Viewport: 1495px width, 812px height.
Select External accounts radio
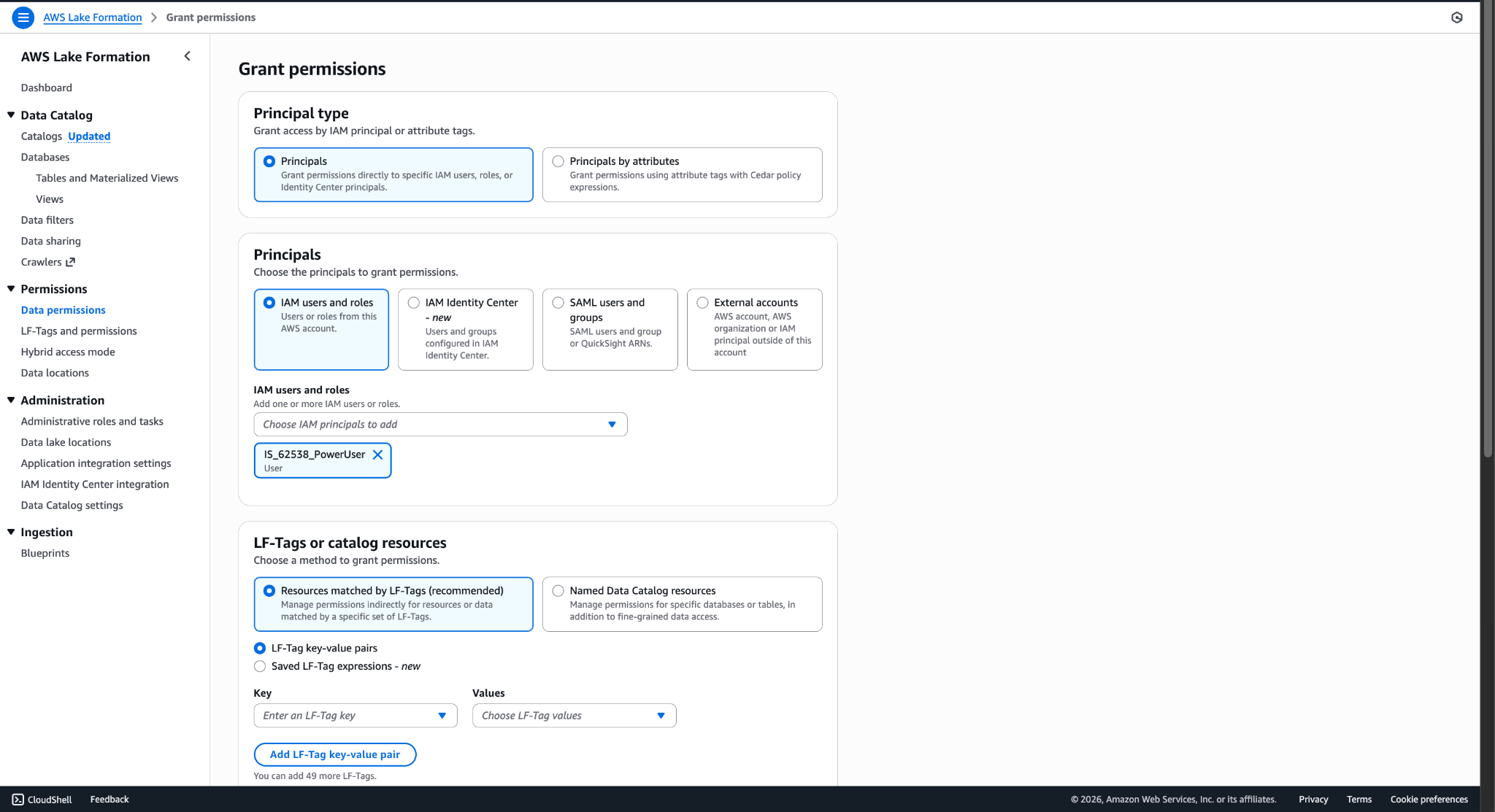coord(703,303)
